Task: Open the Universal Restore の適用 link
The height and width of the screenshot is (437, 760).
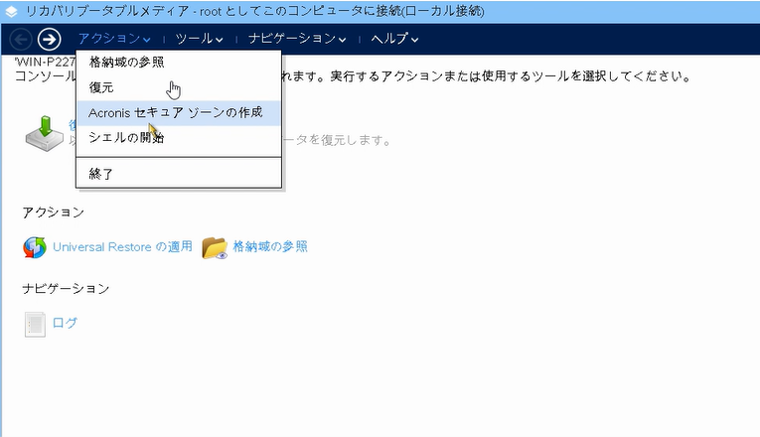Action: click(x=123, y=247)
